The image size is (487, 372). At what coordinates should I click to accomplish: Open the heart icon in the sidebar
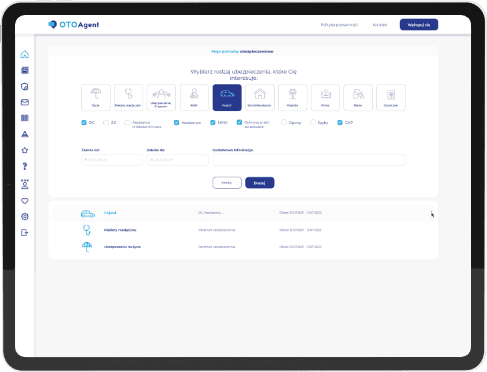point(25,201)
